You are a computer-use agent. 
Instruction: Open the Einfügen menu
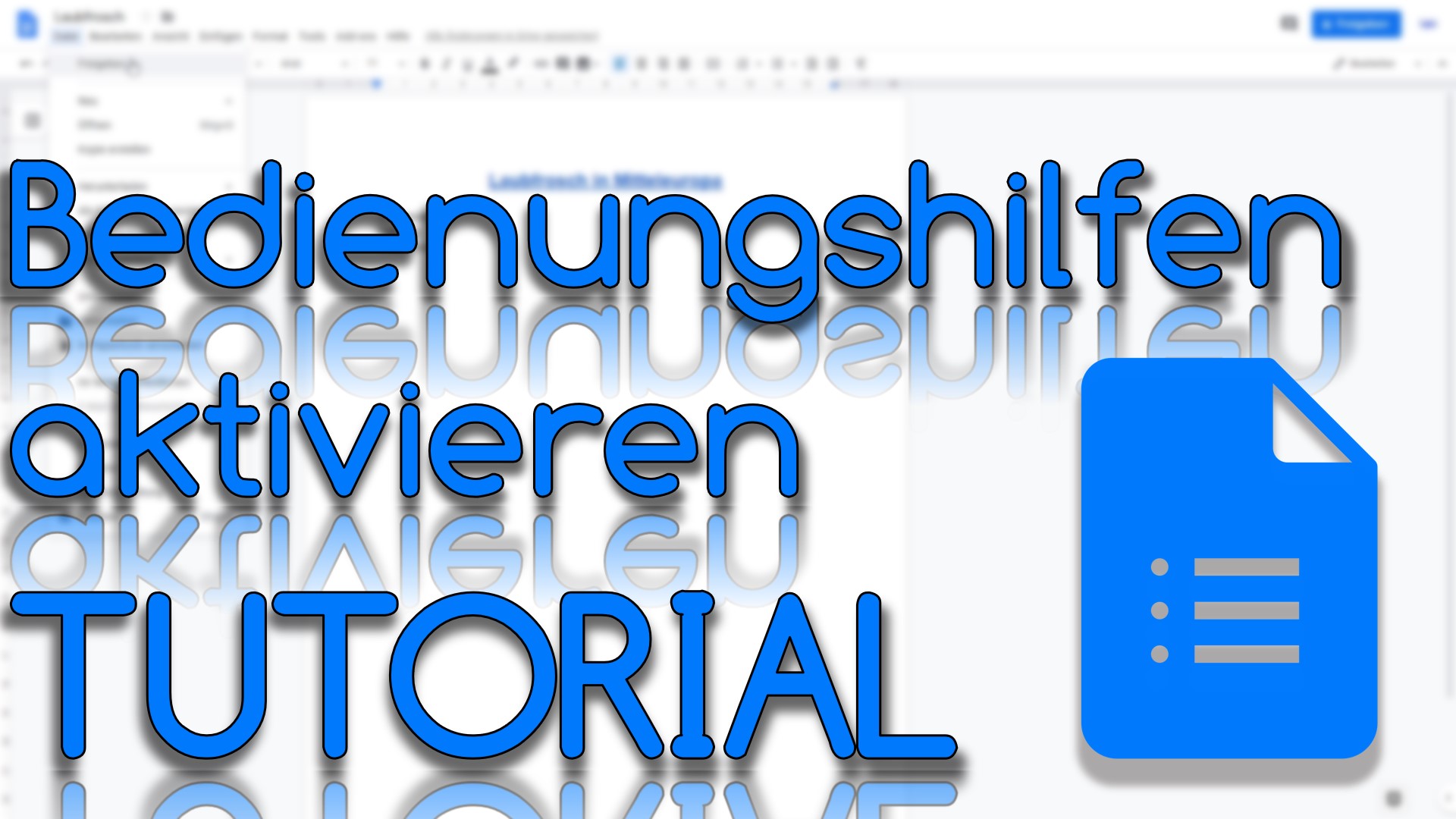coord(221,36)
